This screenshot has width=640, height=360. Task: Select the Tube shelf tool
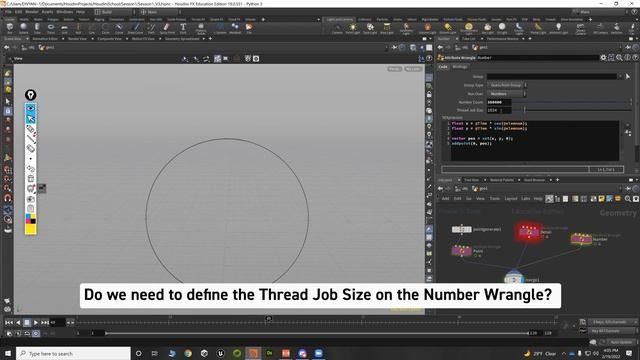37,28
